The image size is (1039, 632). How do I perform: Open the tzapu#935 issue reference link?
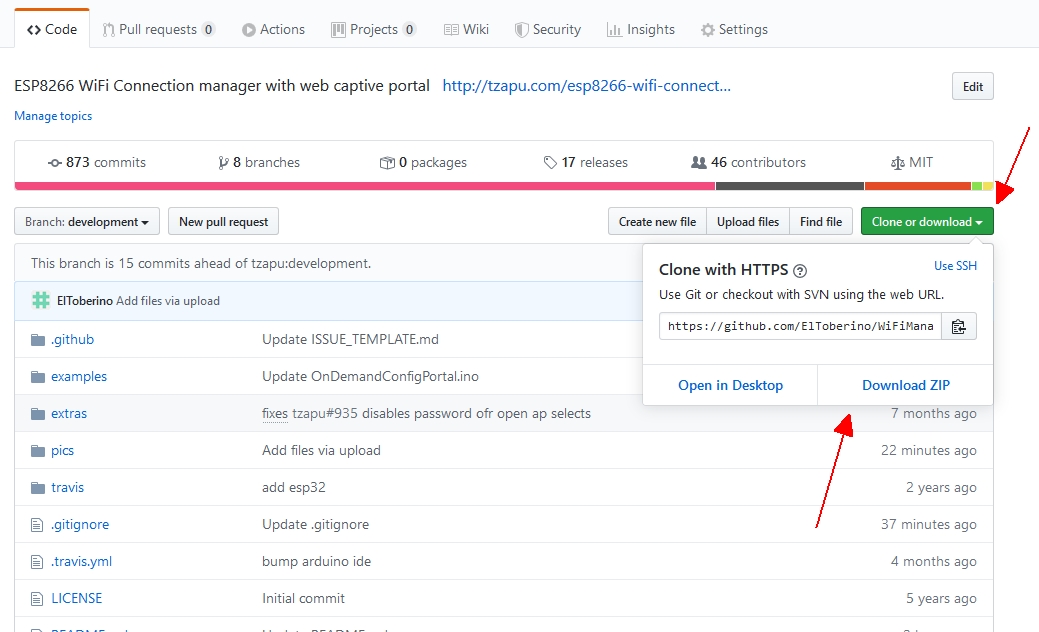[325, 413]
